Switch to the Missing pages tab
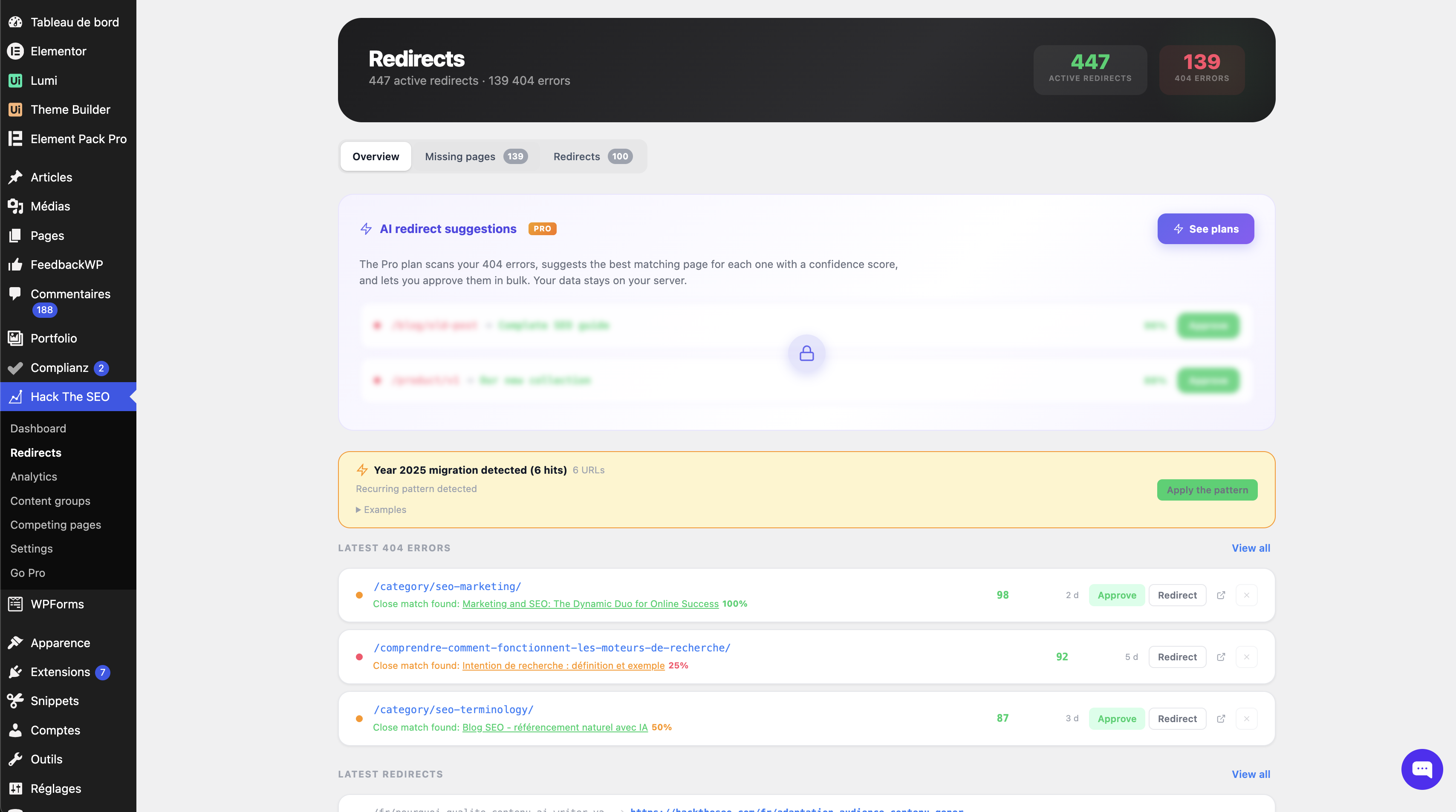The width and height of the screenshot is (1456, 812). (476, 156)
